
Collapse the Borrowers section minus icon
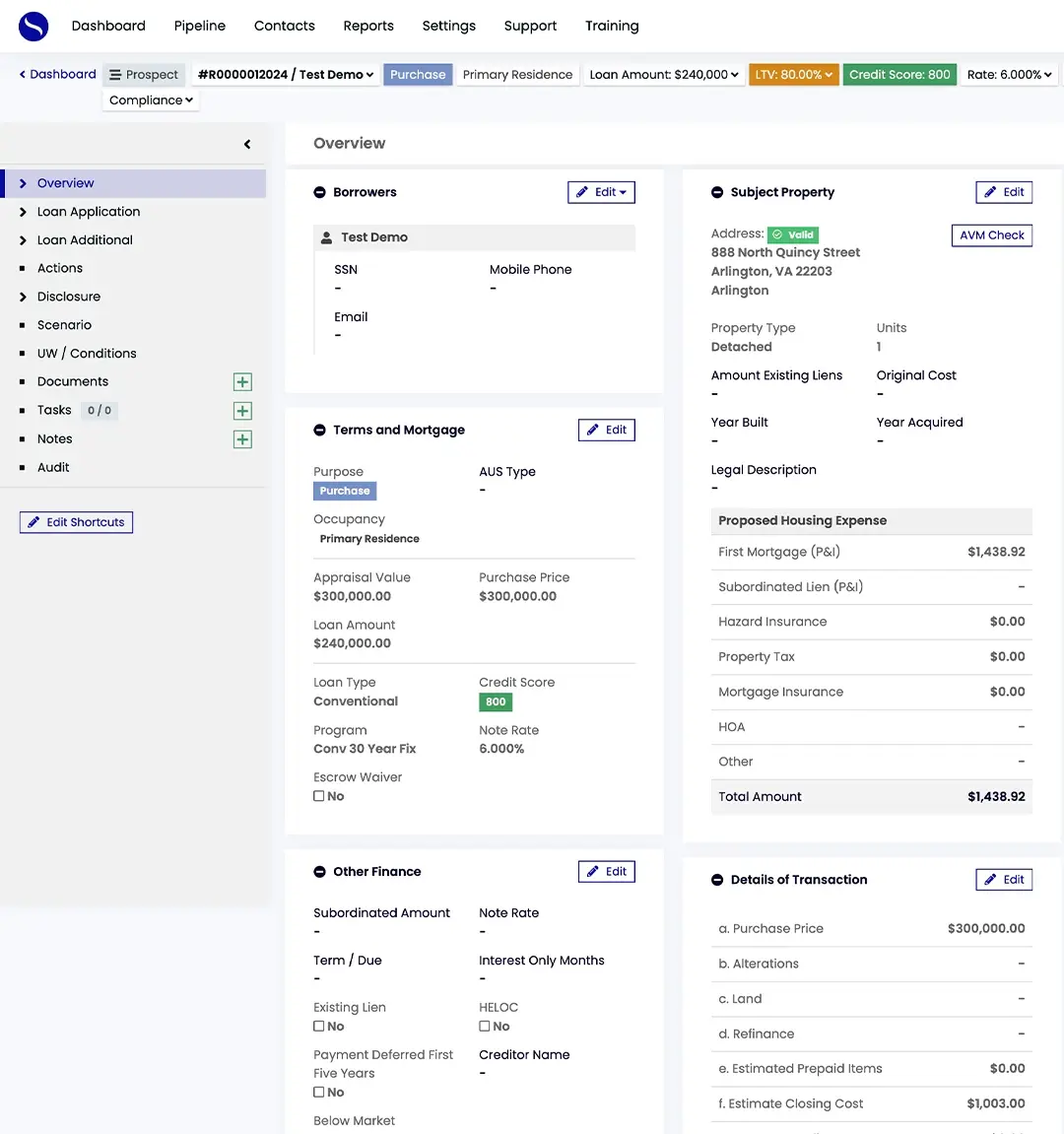(x=319, y=193)
